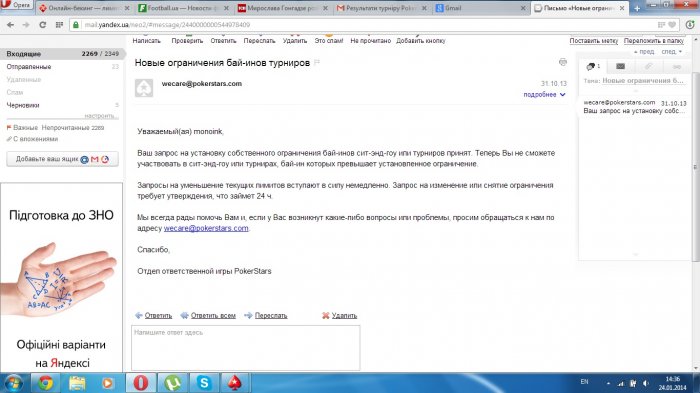Launch Chrome from taskbar
The image size is (700, 393).
45,383
